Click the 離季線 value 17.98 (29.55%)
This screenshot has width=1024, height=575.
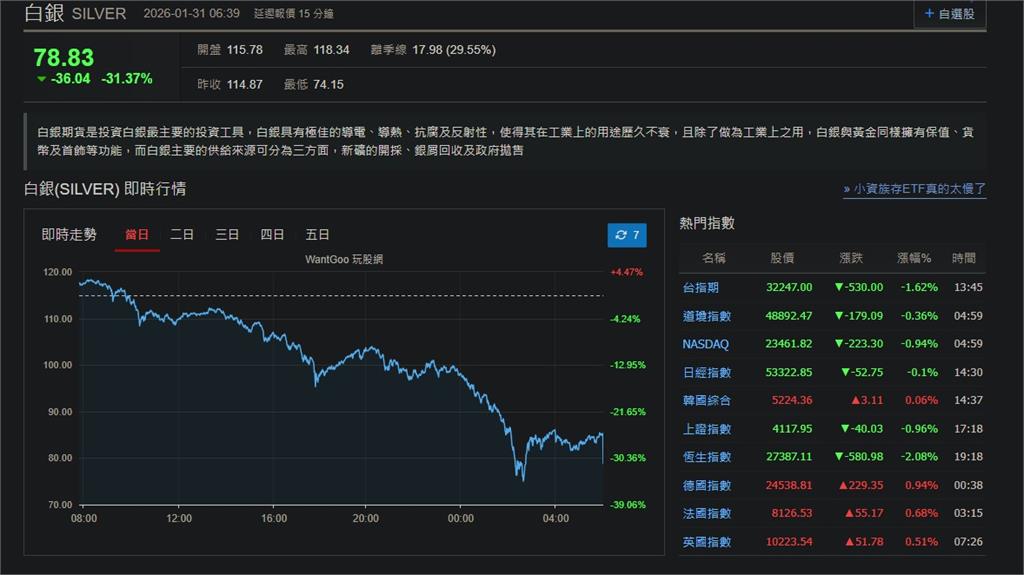click(454, 50)
